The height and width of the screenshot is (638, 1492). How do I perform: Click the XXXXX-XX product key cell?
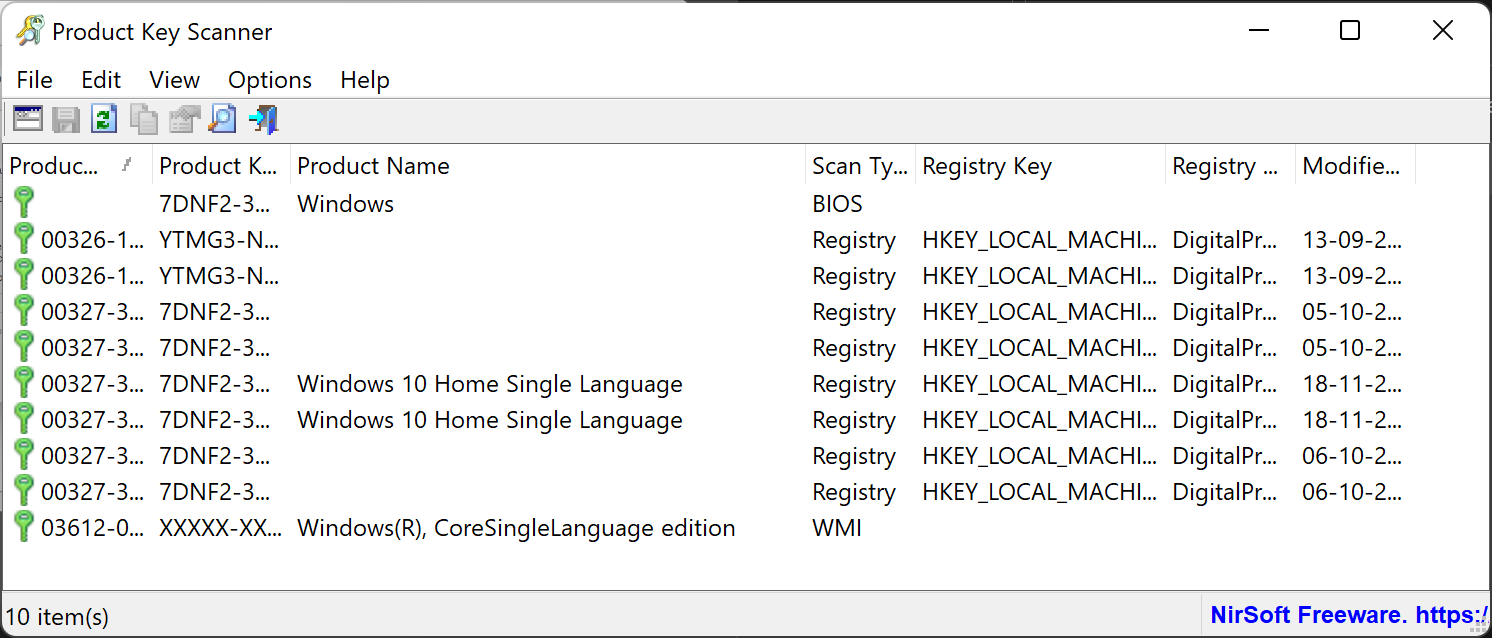[220, 528]
